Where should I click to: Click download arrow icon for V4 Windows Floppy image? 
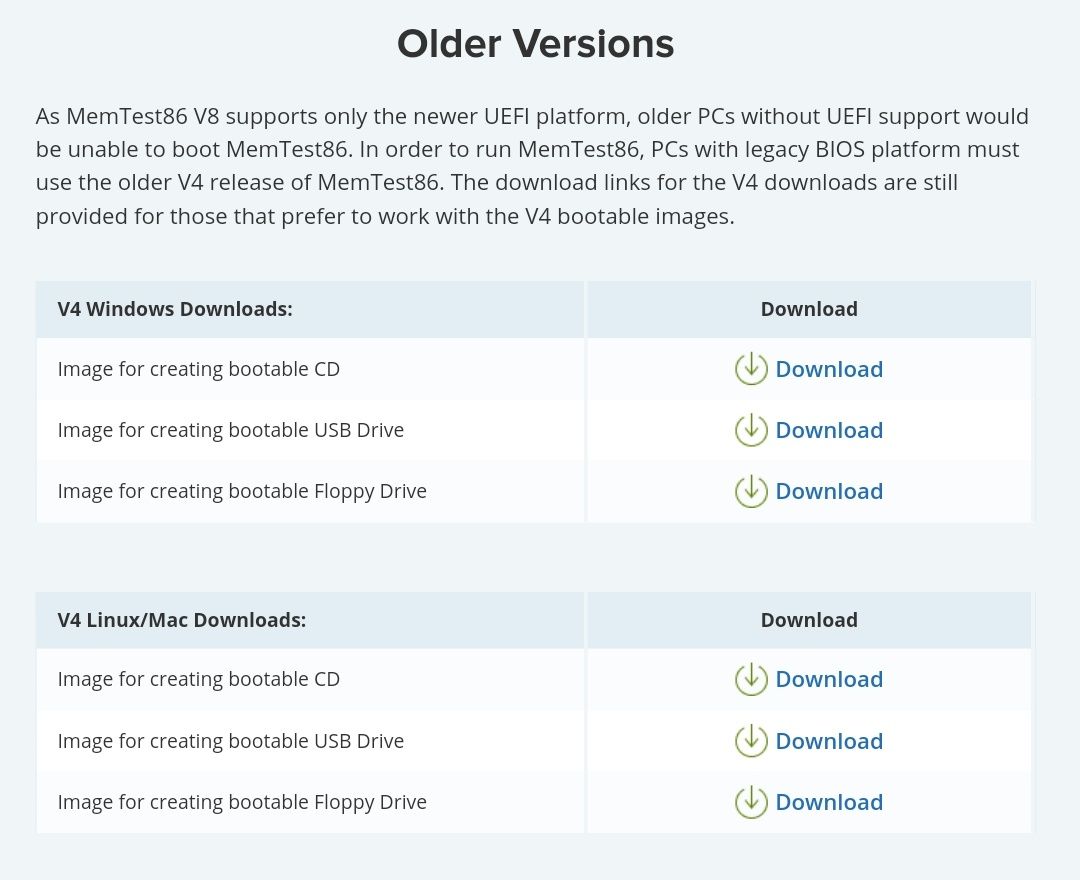tap(751, 491)
